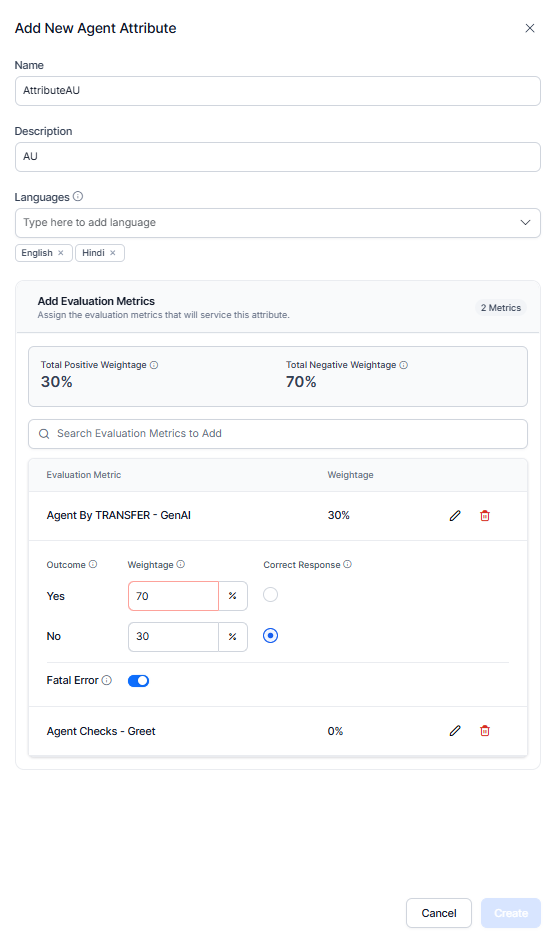Open the Languages dropdown

pyautogui.click(x=277, y=223)
